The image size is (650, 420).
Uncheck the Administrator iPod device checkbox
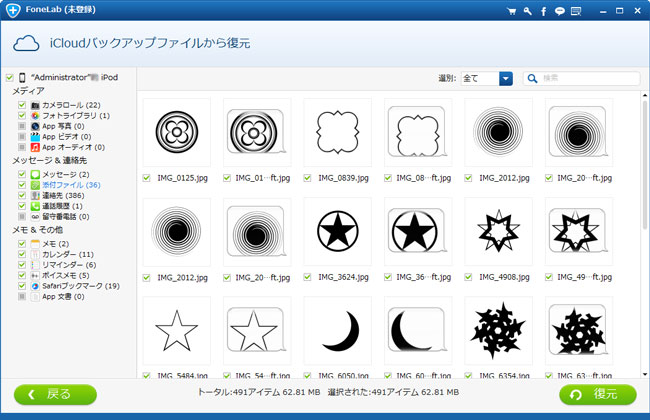[9, 77]
